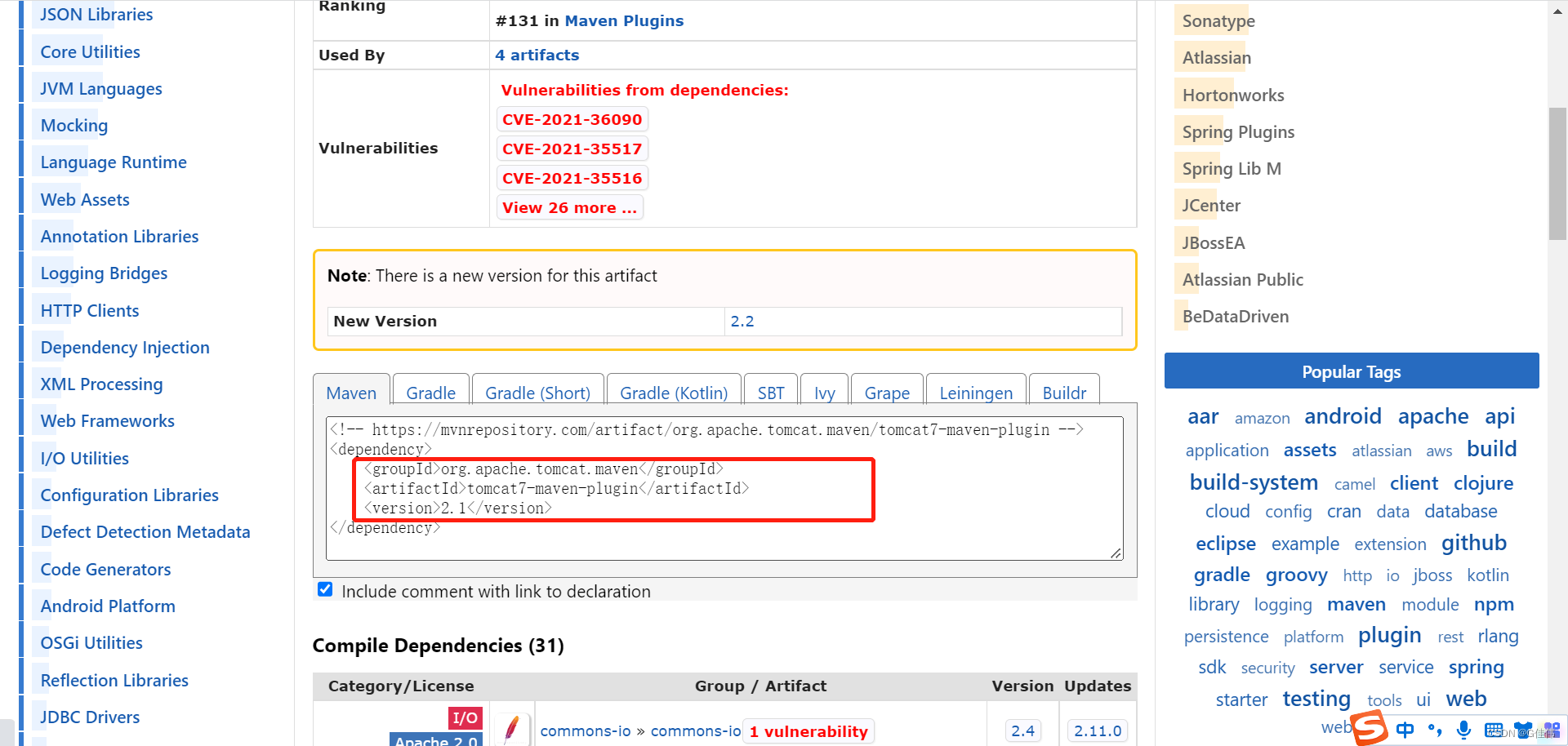
Task: Activate voice input microphone in the IME bar
Action: point(1464,730)
